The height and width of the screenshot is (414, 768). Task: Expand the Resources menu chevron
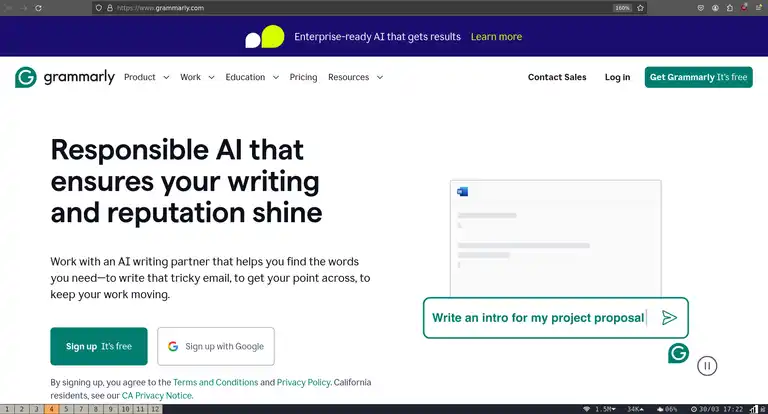pyautogui.click(x=380, y=77)
